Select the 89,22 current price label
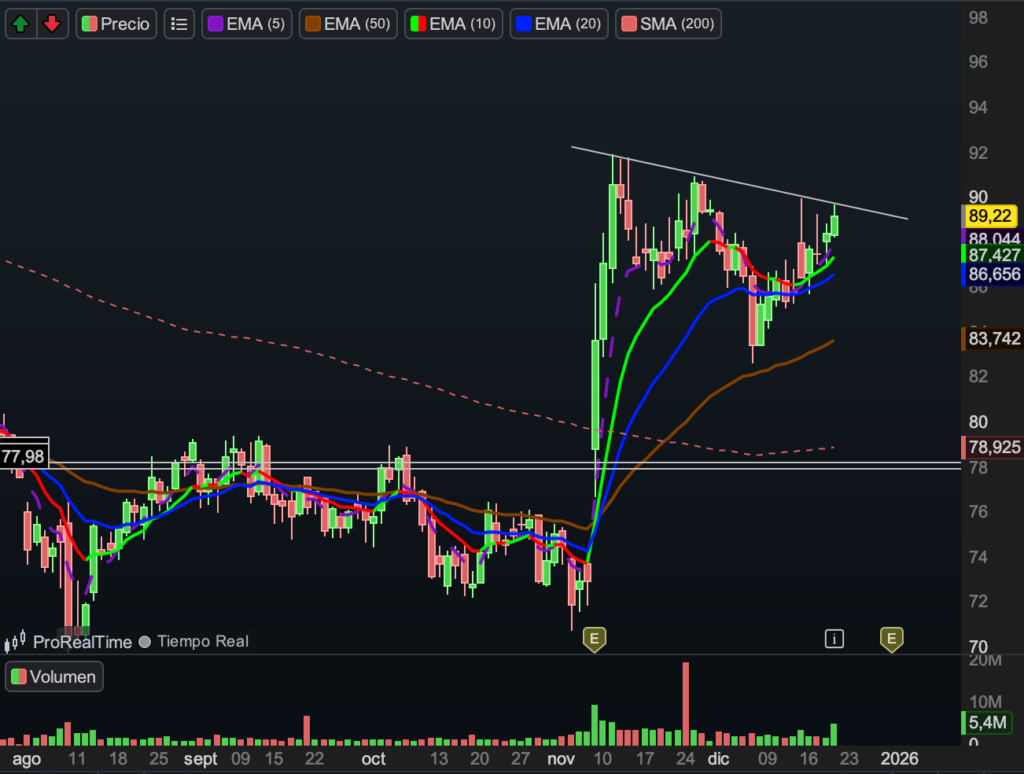The width and height of the screenshot is (1024, 774). 992,216
